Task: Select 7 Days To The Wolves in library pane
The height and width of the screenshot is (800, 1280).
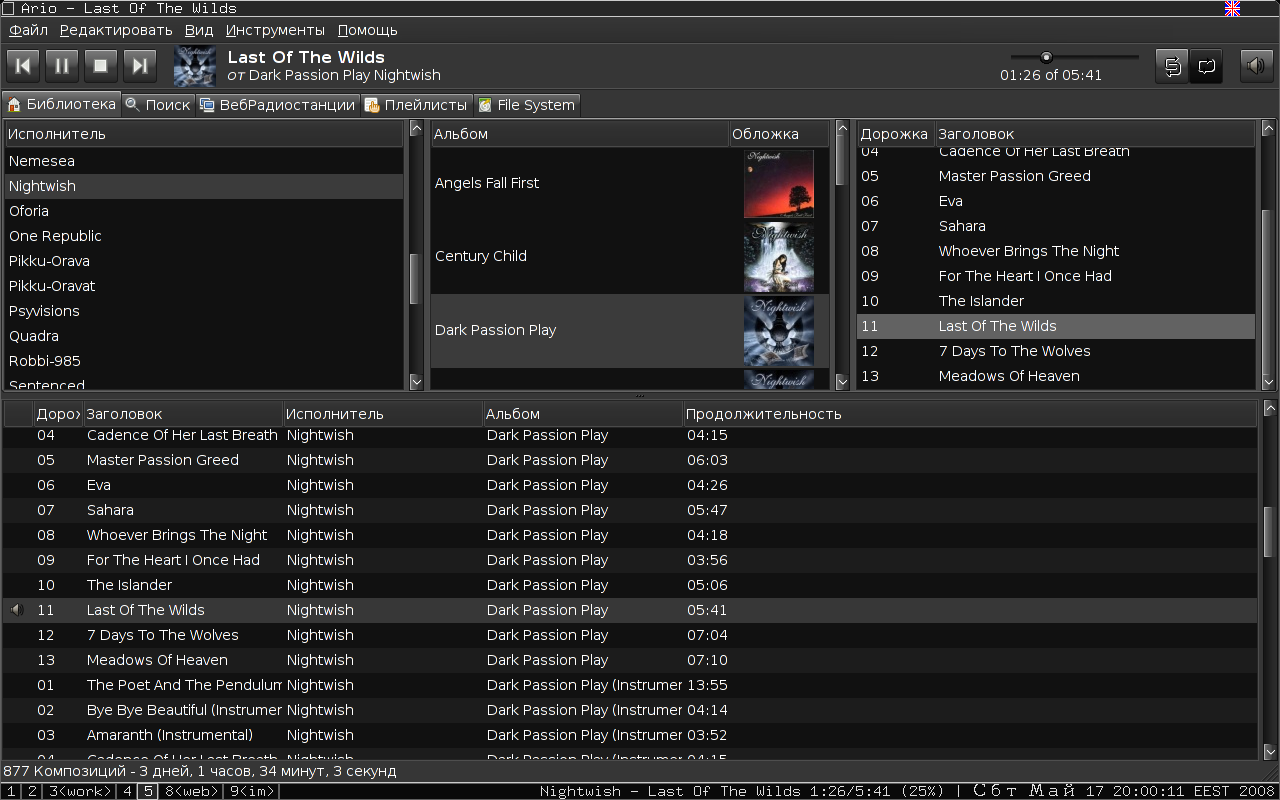Action: 1056,351
